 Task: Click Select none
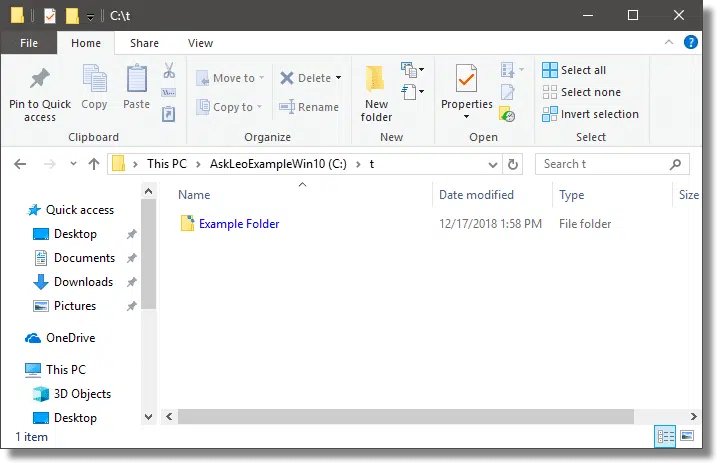[x=582, y=92]
